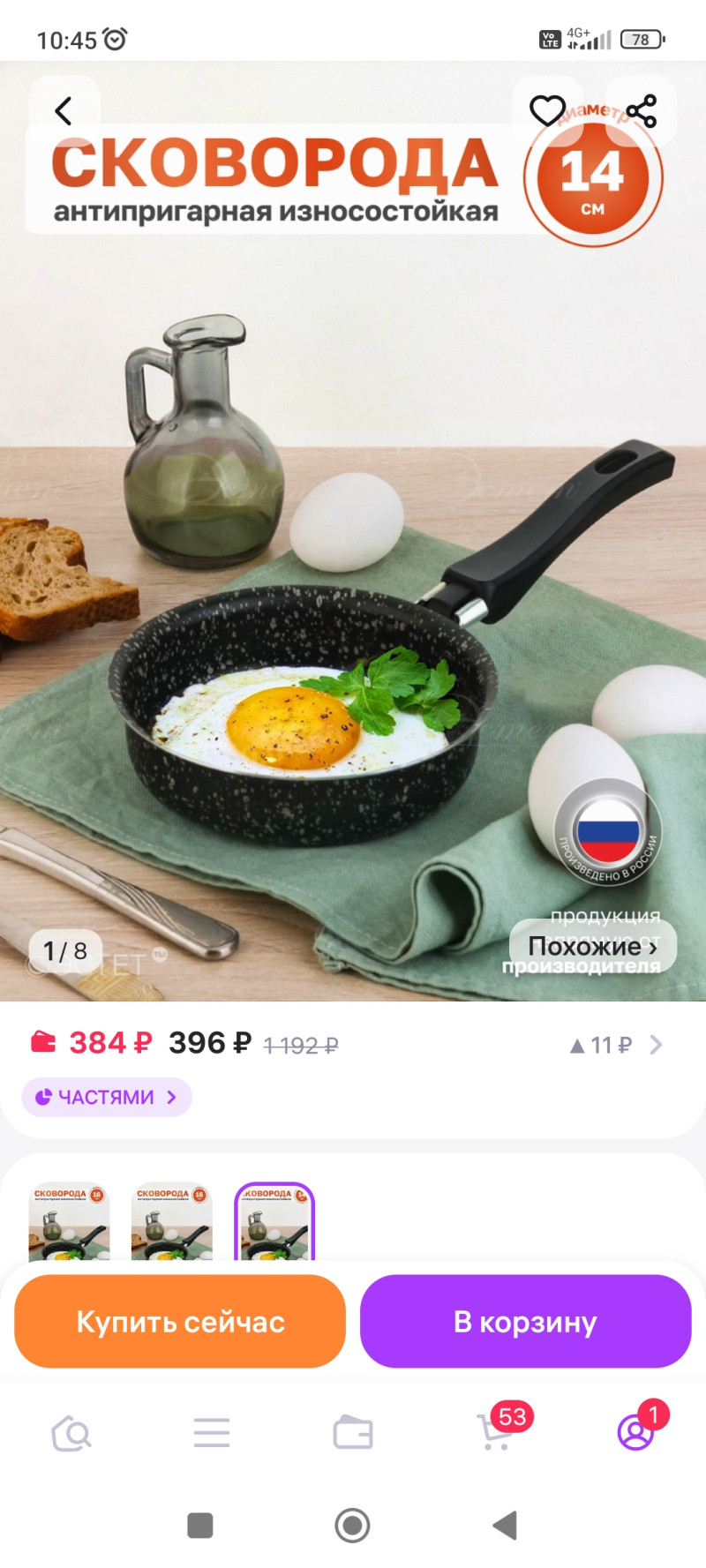706x1568 pixels.
Task: Open the home search icon in bottom bar
Action: [x=71, y=1434]
